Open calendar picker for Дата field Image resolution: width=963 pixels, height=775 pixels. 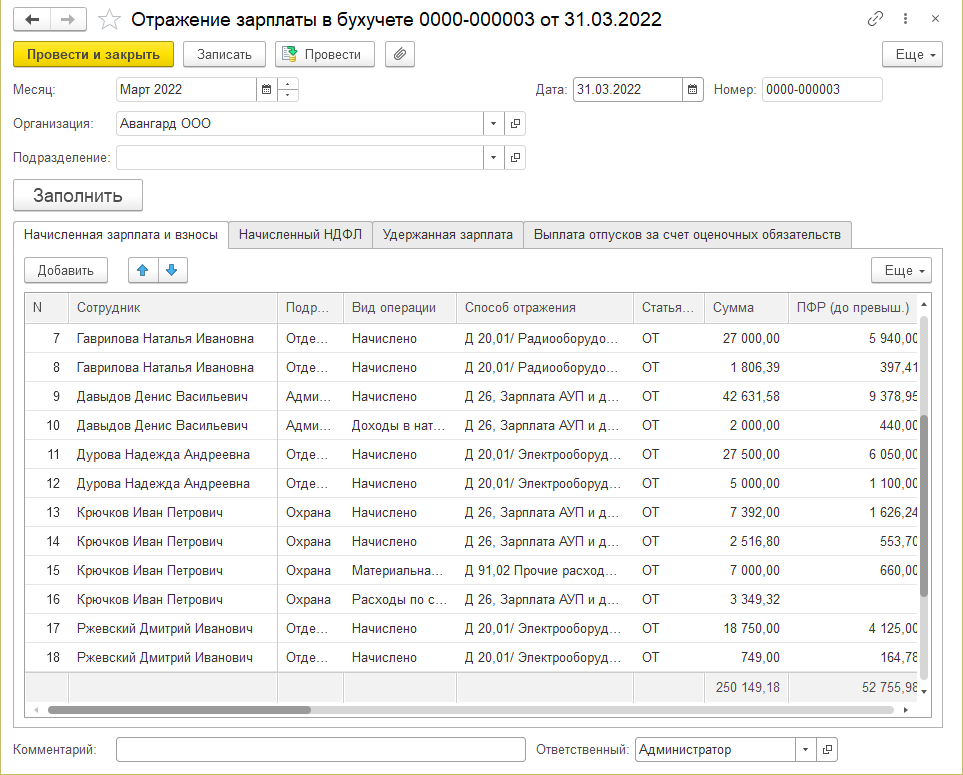[x=693, y=90]
